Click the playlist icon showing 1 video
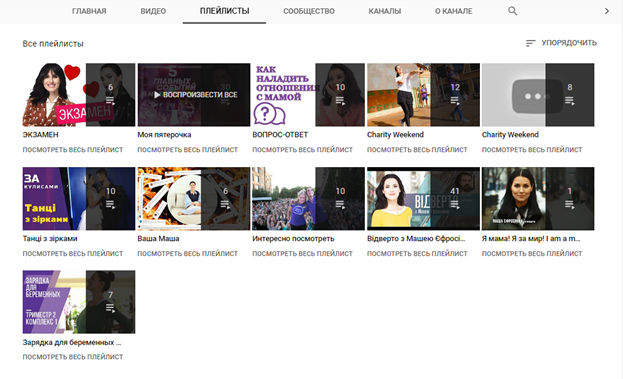 click(570, 205)
